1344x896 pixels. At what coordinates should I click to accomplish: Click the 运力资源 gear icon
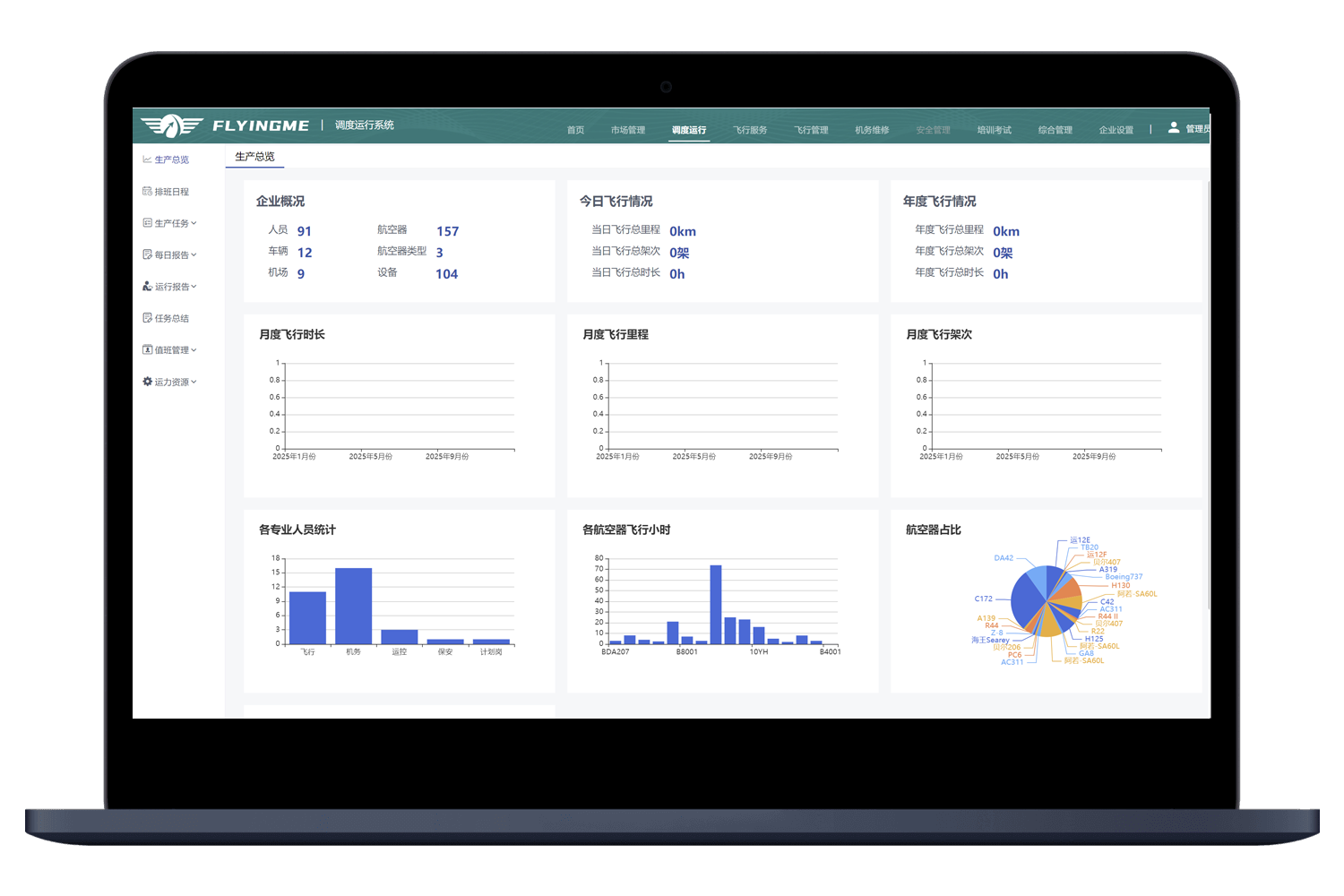[147, 382]
